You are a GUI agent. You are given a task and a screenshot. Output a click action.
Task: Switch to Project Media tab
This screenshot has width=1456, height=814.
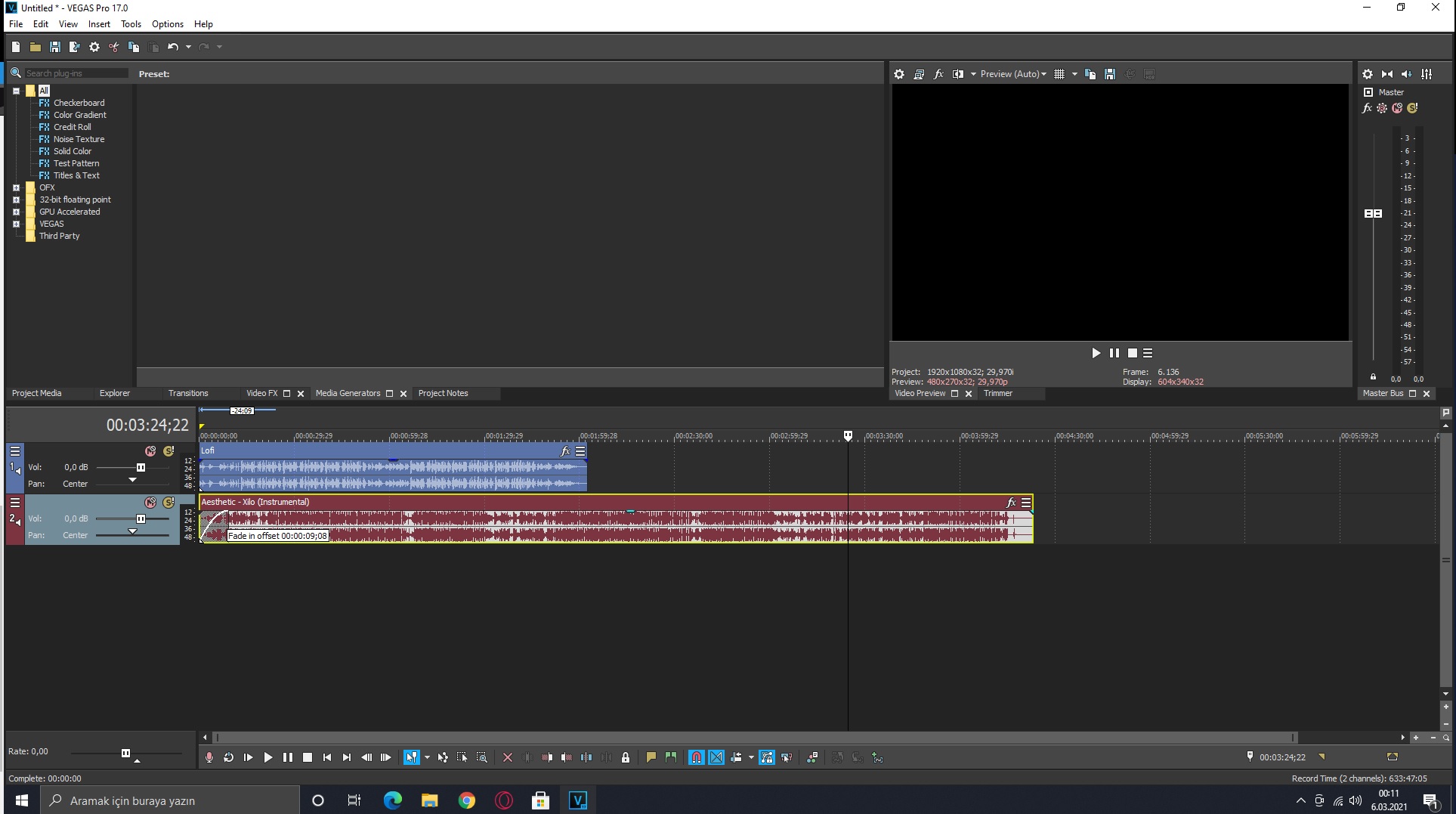tap(36, 393)
